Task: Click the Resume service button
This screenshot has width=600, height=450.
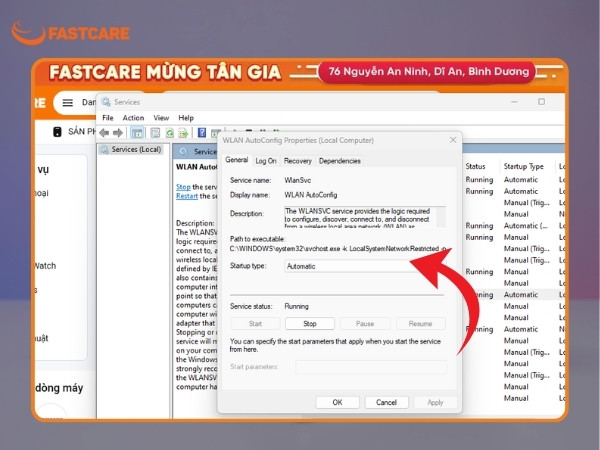Action: pyautogui.click(x=420, y=324)
